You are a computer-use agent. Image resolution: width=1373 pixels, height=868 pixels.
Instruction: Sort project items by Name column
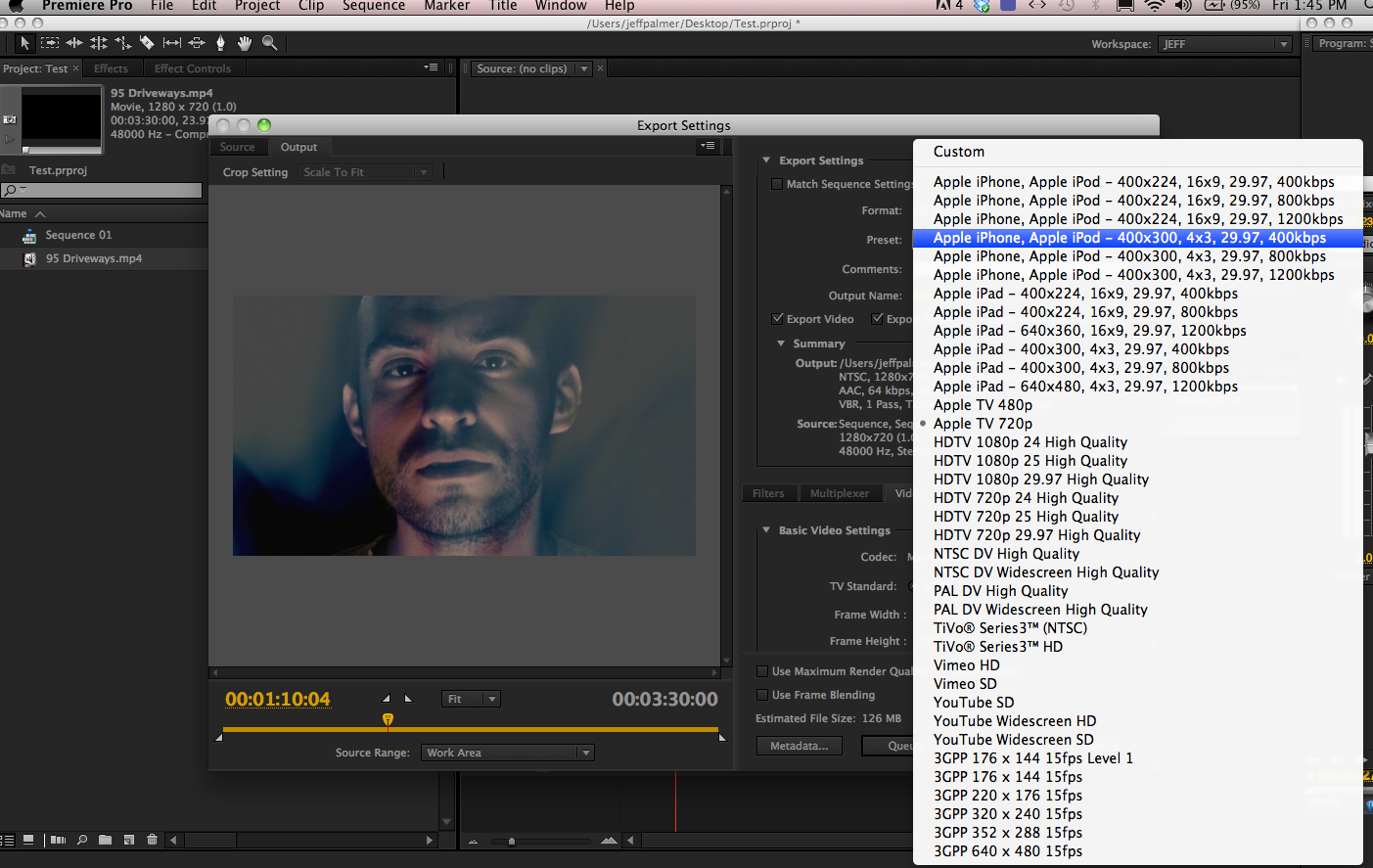[14, 213]
